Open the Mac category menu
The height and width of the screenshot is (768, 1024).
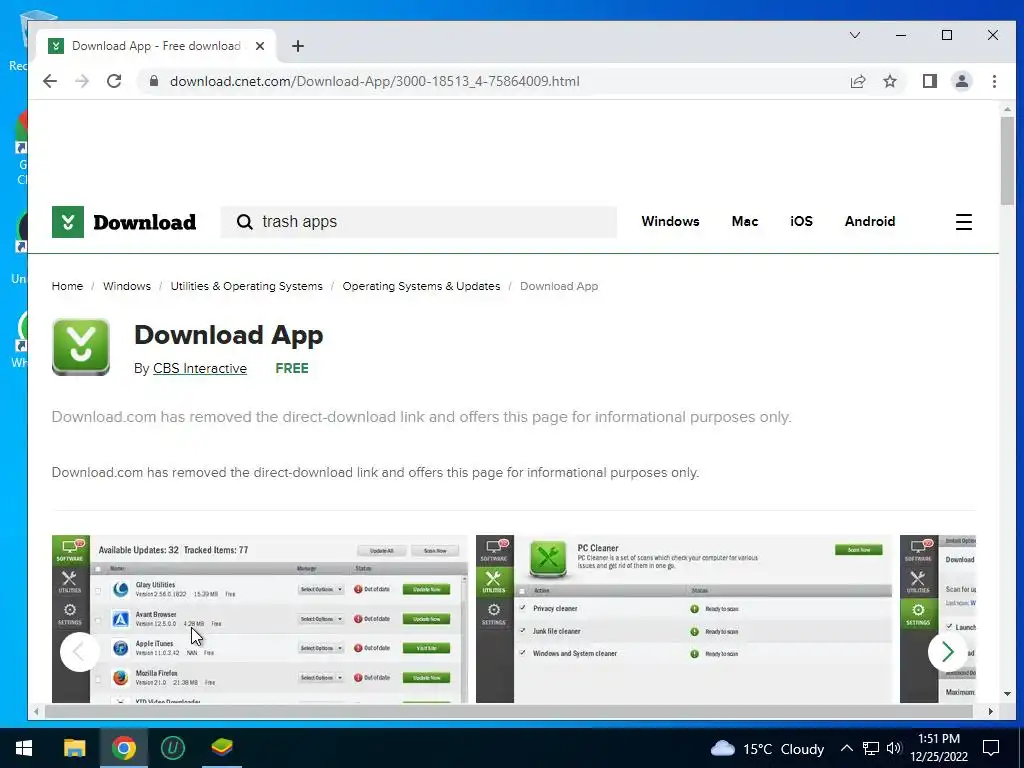(744, 221)
